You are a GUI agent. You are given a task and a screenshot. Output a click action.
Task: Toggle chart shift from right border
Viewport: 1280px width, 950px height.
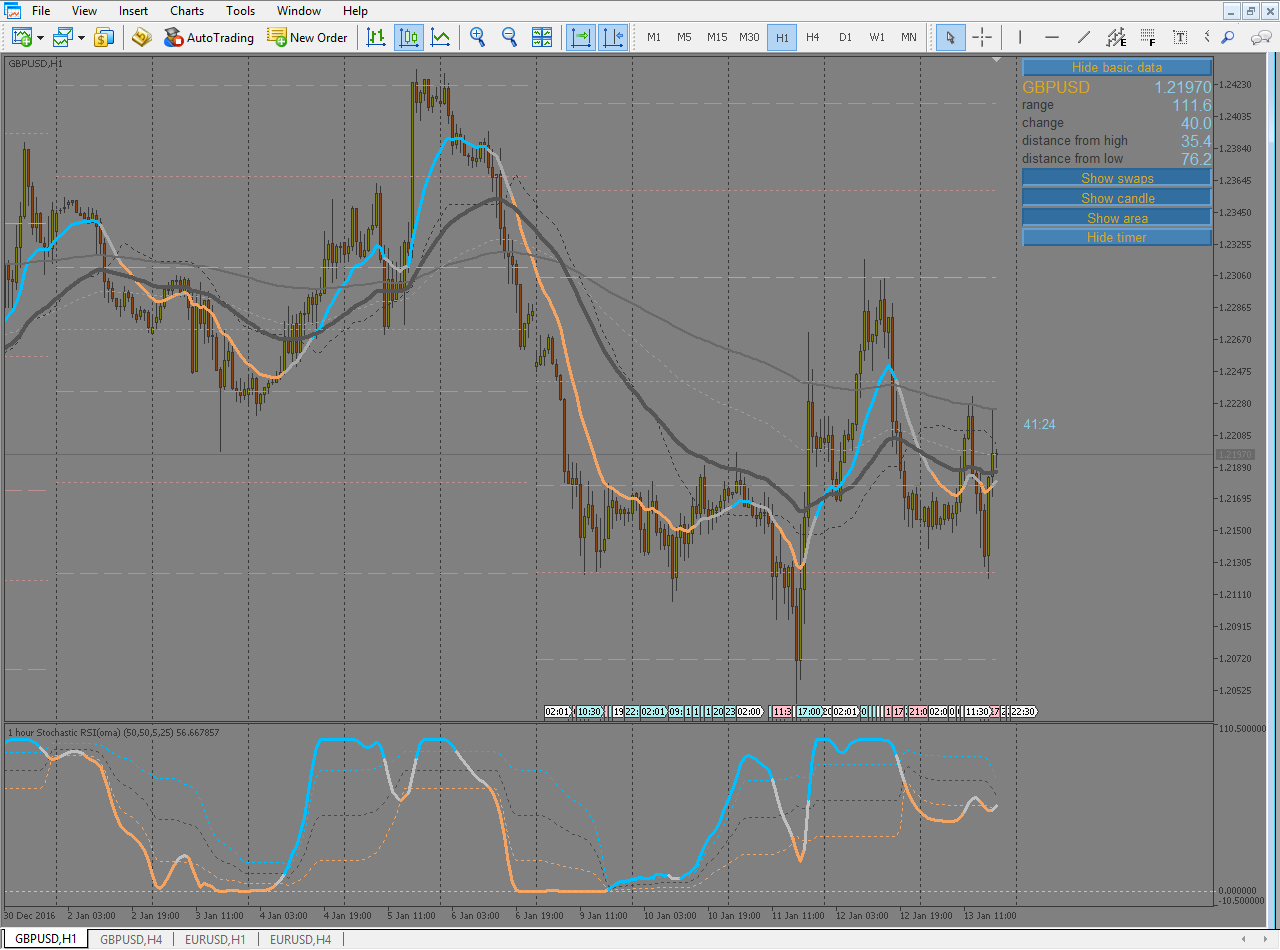tap(613, 38)
